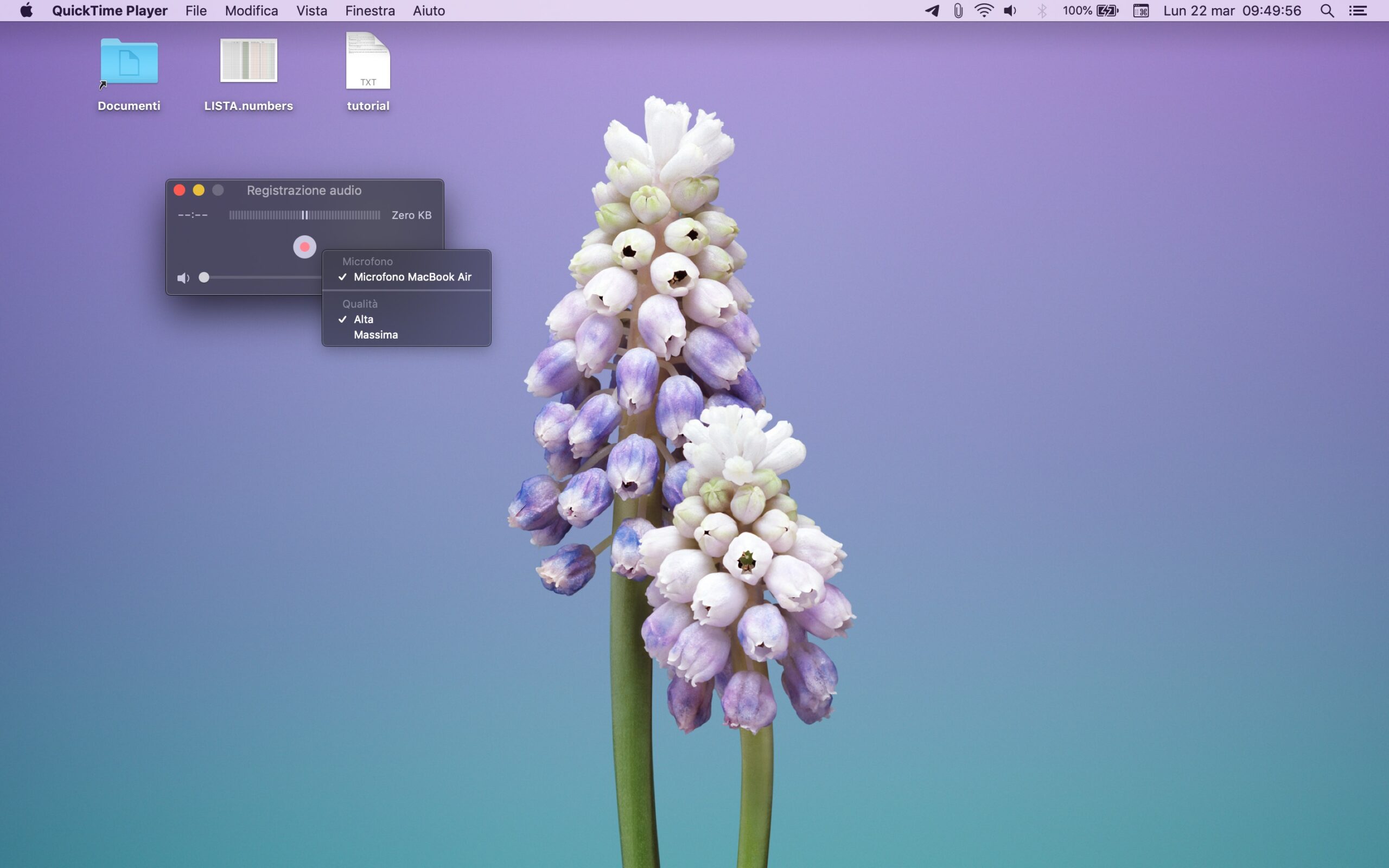Open Notification Center list icon
This screenshot has width=1389, height=868.
coord(1358,11)
